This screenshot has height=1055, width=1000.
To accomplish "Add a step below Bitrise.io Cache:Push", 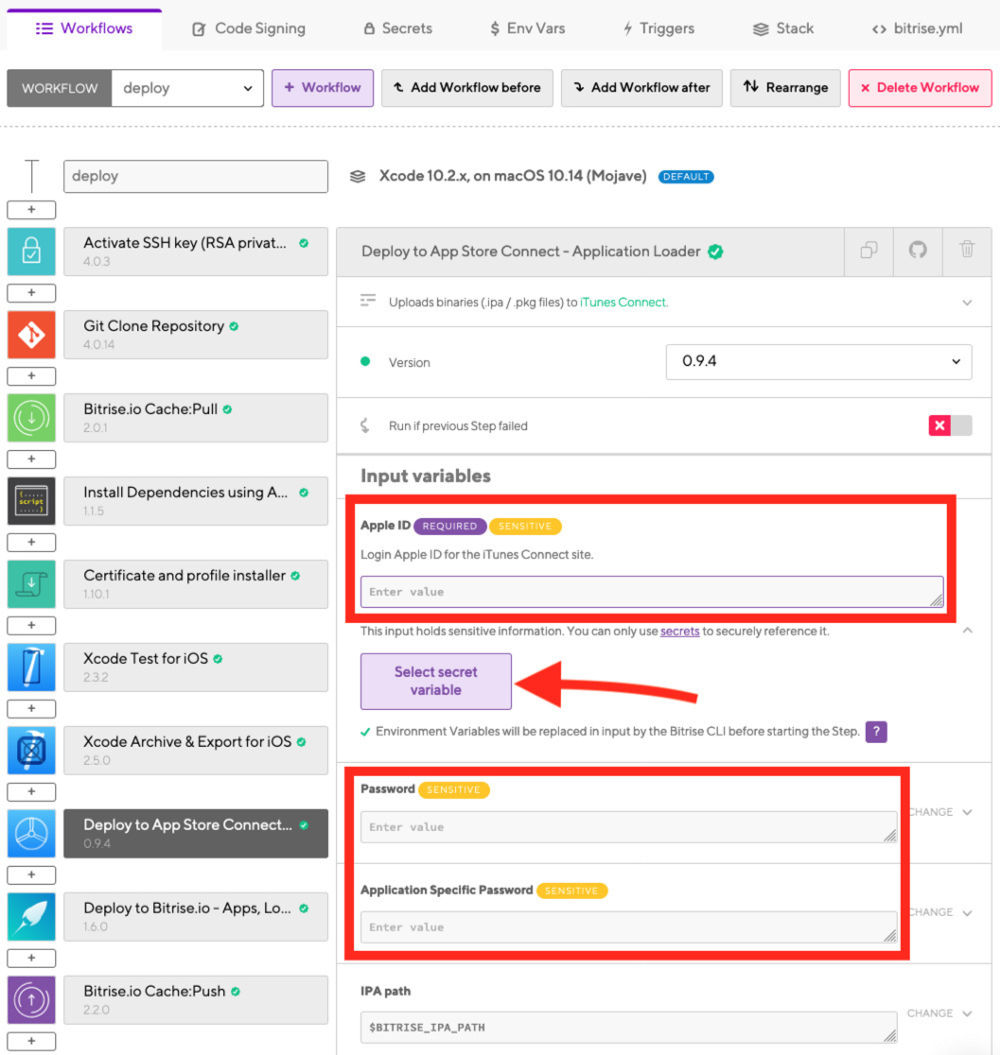I will [x=31, y=1042].
